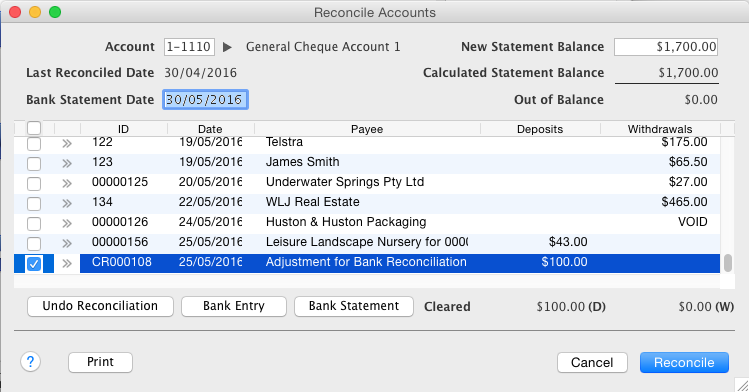Open the Leisure Landscape Nursery zoom arrow

tap(67, 244)
